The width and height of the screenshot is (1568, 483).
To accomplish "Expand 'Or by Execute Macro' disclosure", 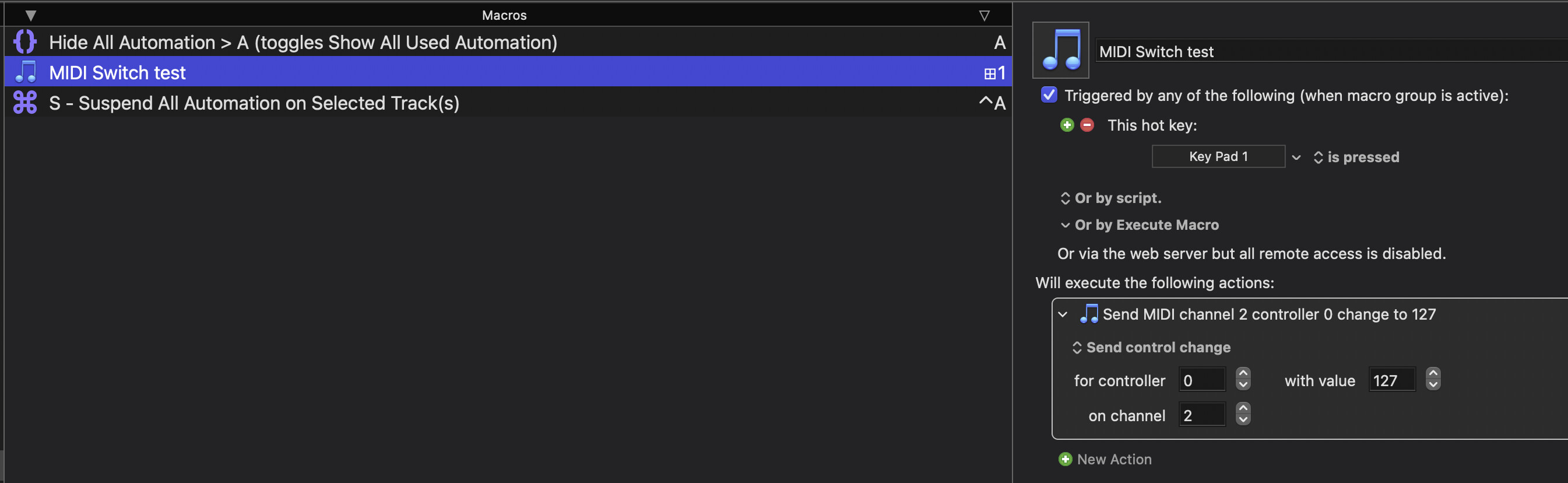I will pyautogui.click(x=1065, y=225).
